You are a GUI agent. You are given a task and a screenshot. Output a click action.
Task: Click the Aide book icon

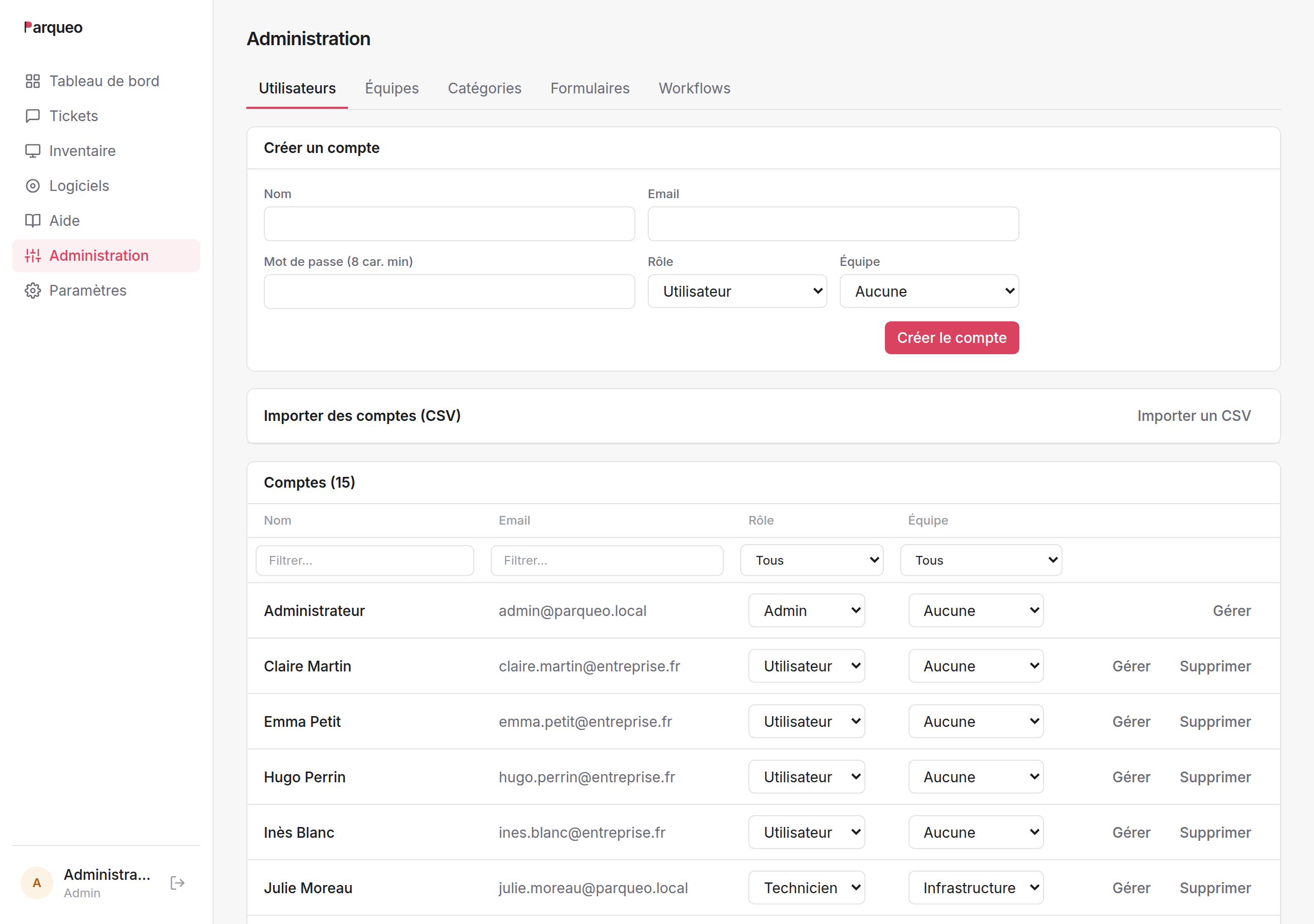point(33,221)
